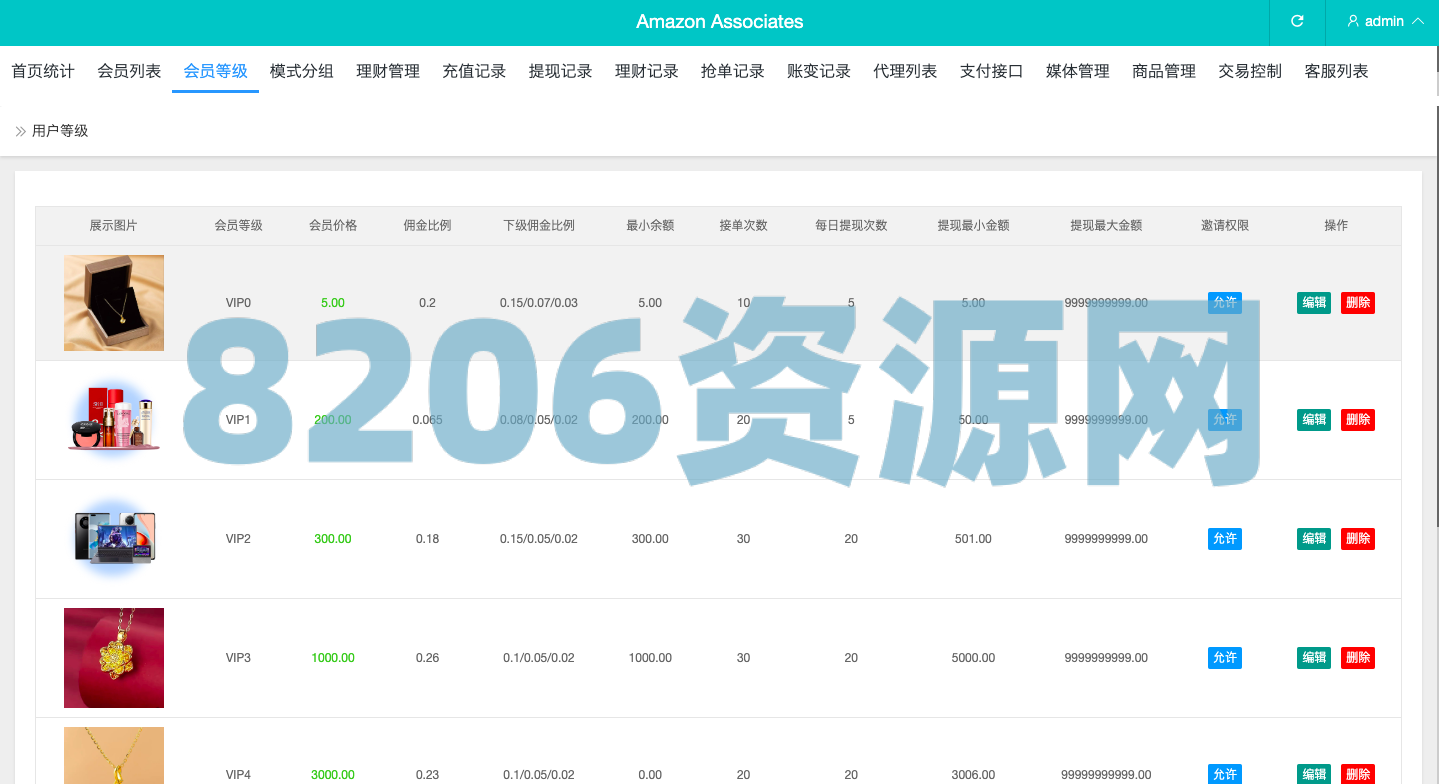
Task: Open the admin user dropdown
Action: pyautogui.click(x=1385, y=21)
